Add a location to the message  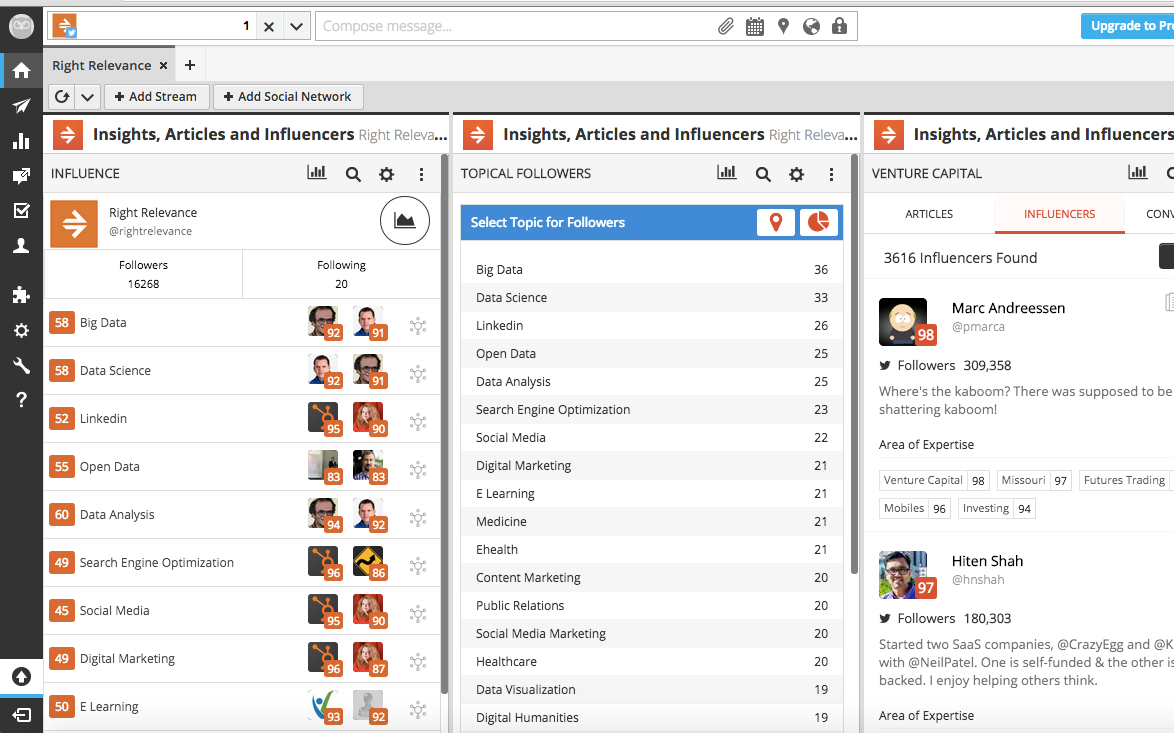783,26
